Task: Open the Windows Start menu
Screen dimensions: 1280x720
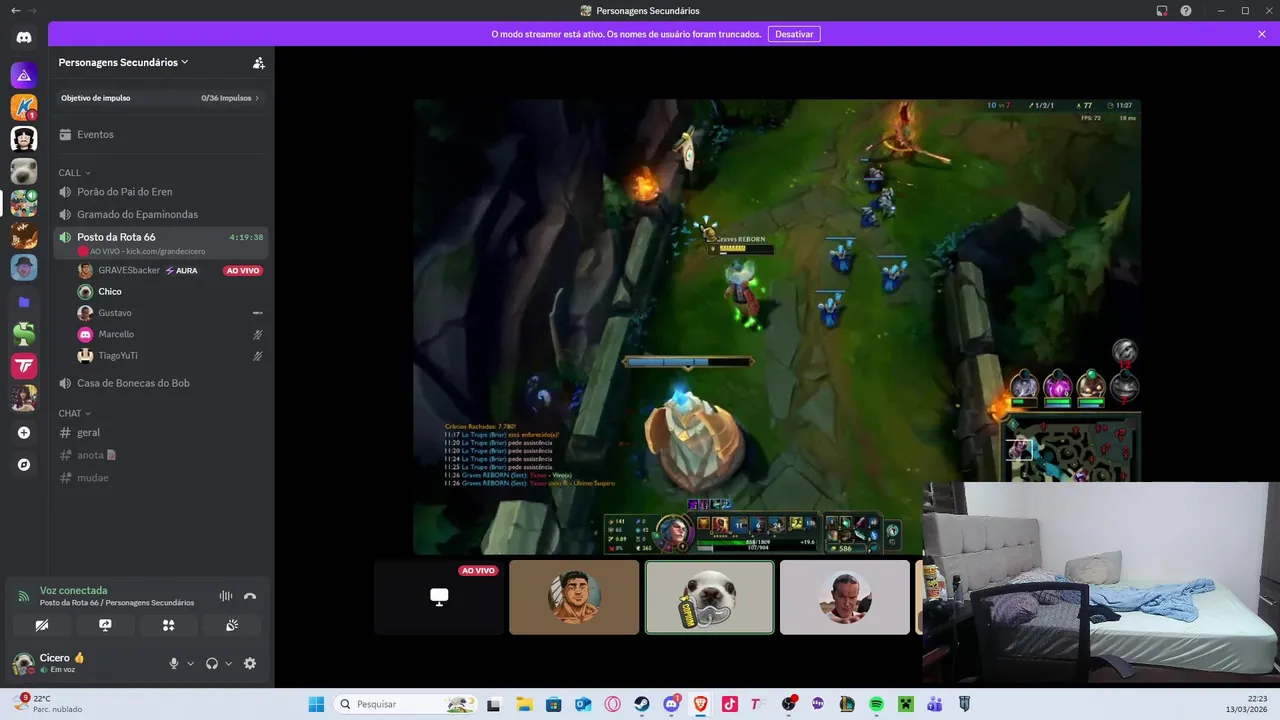Action: tap(316, 704)
